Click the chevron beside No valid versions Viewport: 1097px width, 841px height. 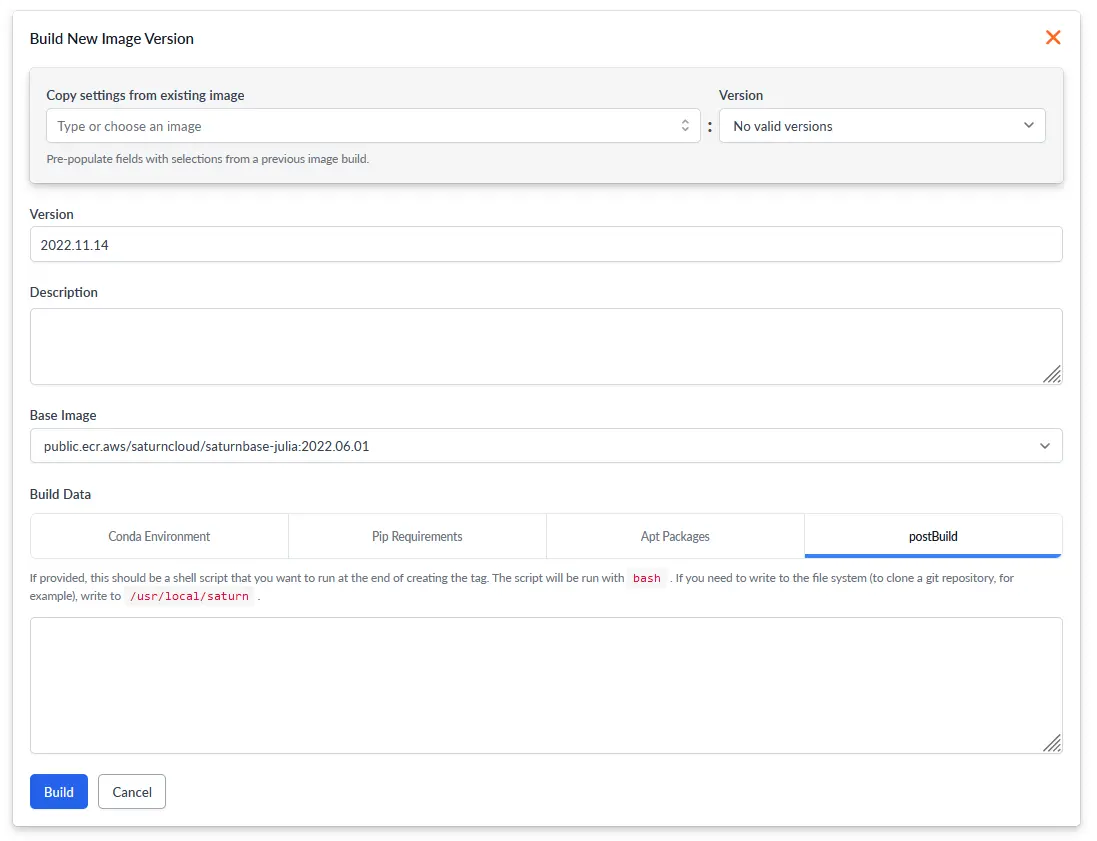point(1029,126)
